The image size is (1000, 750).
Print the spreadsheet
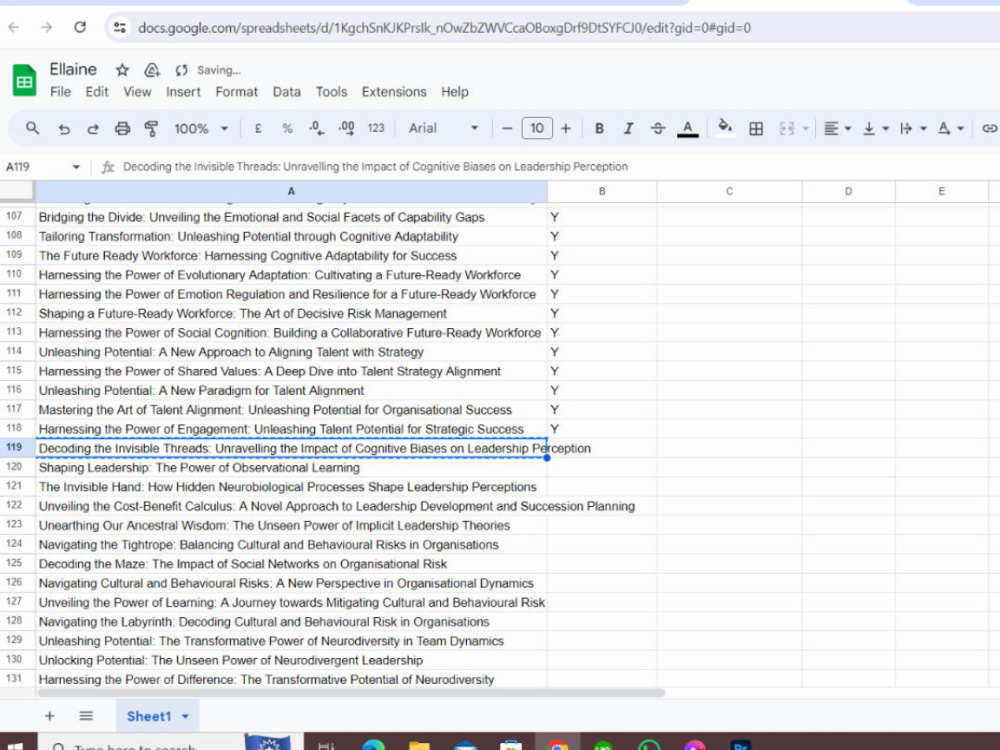[122, 129]
